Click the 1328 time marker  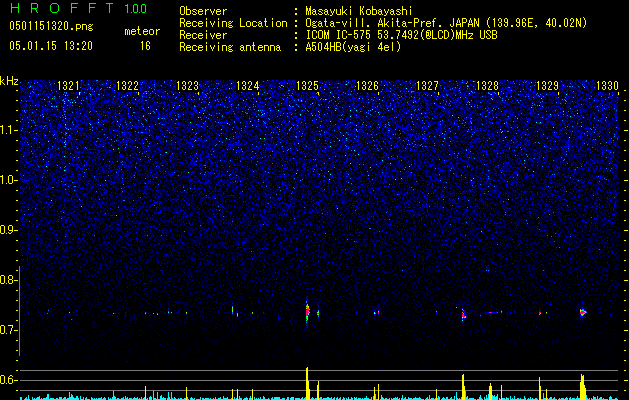pos(487,85)
